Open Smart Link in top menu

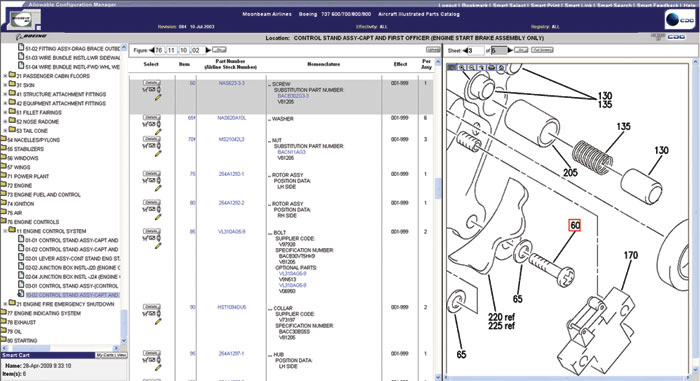(x=579, y=5)
